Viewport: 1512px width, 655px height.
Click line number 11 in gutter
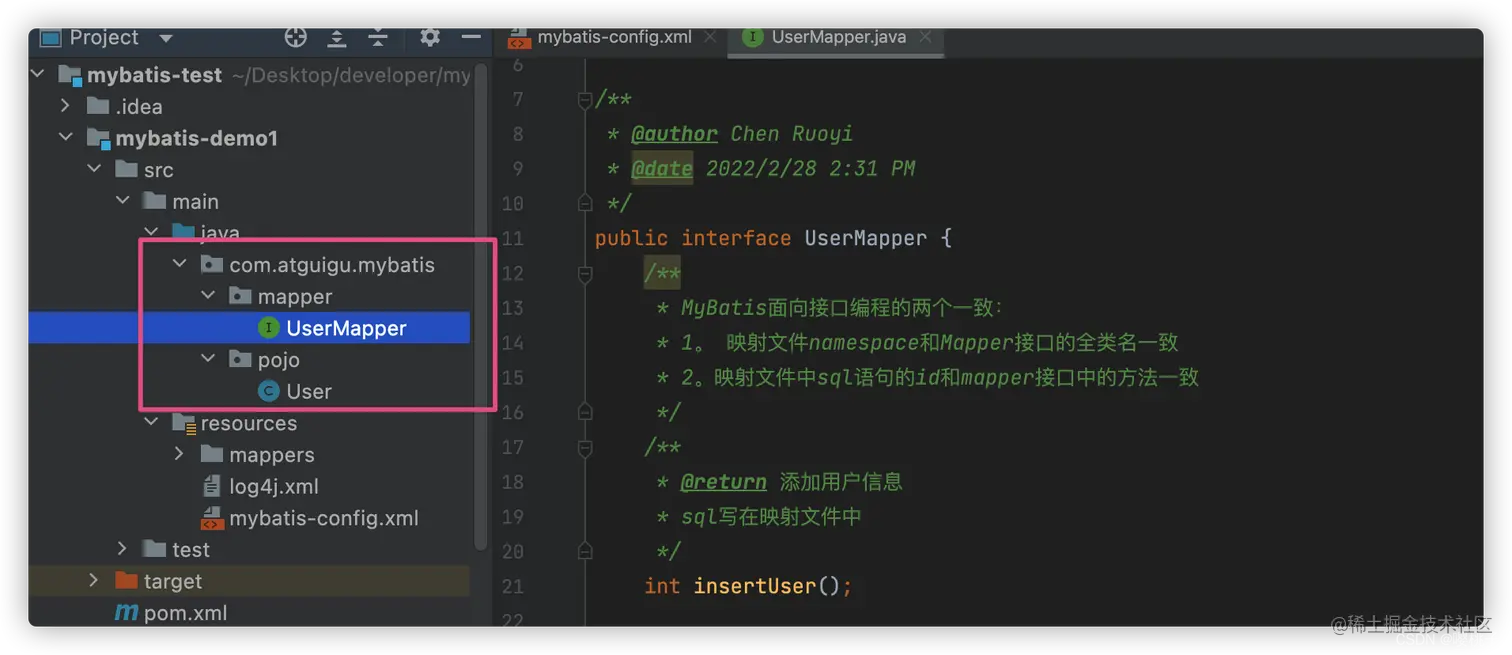tap(513, 238)
